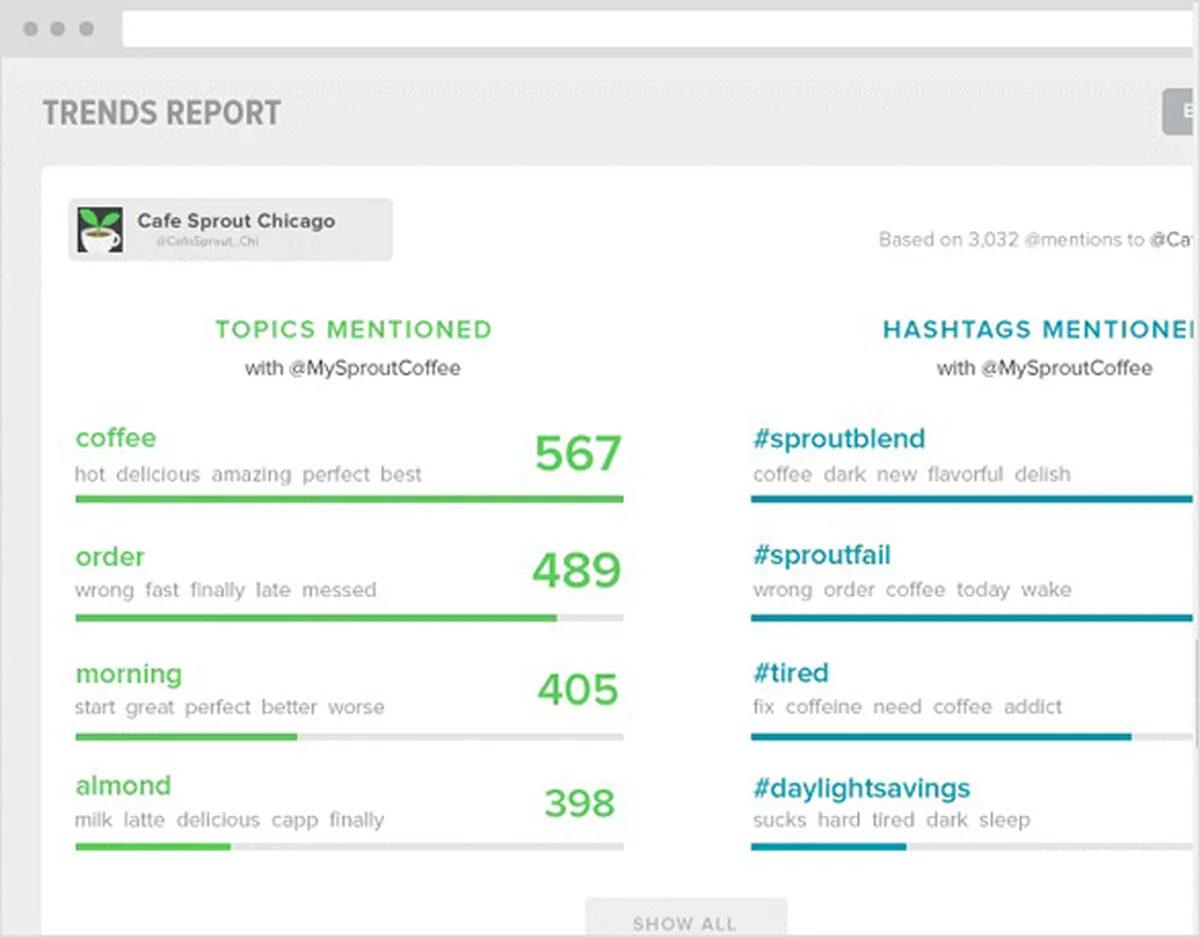
Task: Click the TOPICS MENTIONED heading
Action: click(x=354, y=329)
